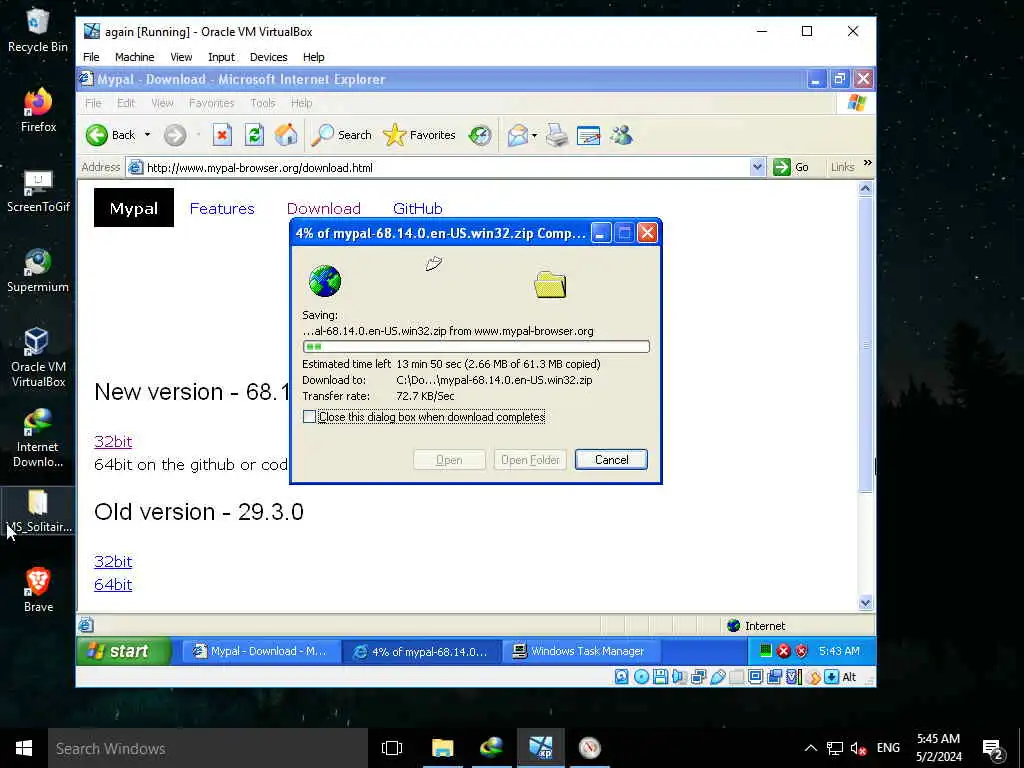This screenshot has width=1024, height=768.
Task: Open VirtualBox Devices menu
Action: click(268, 57)
